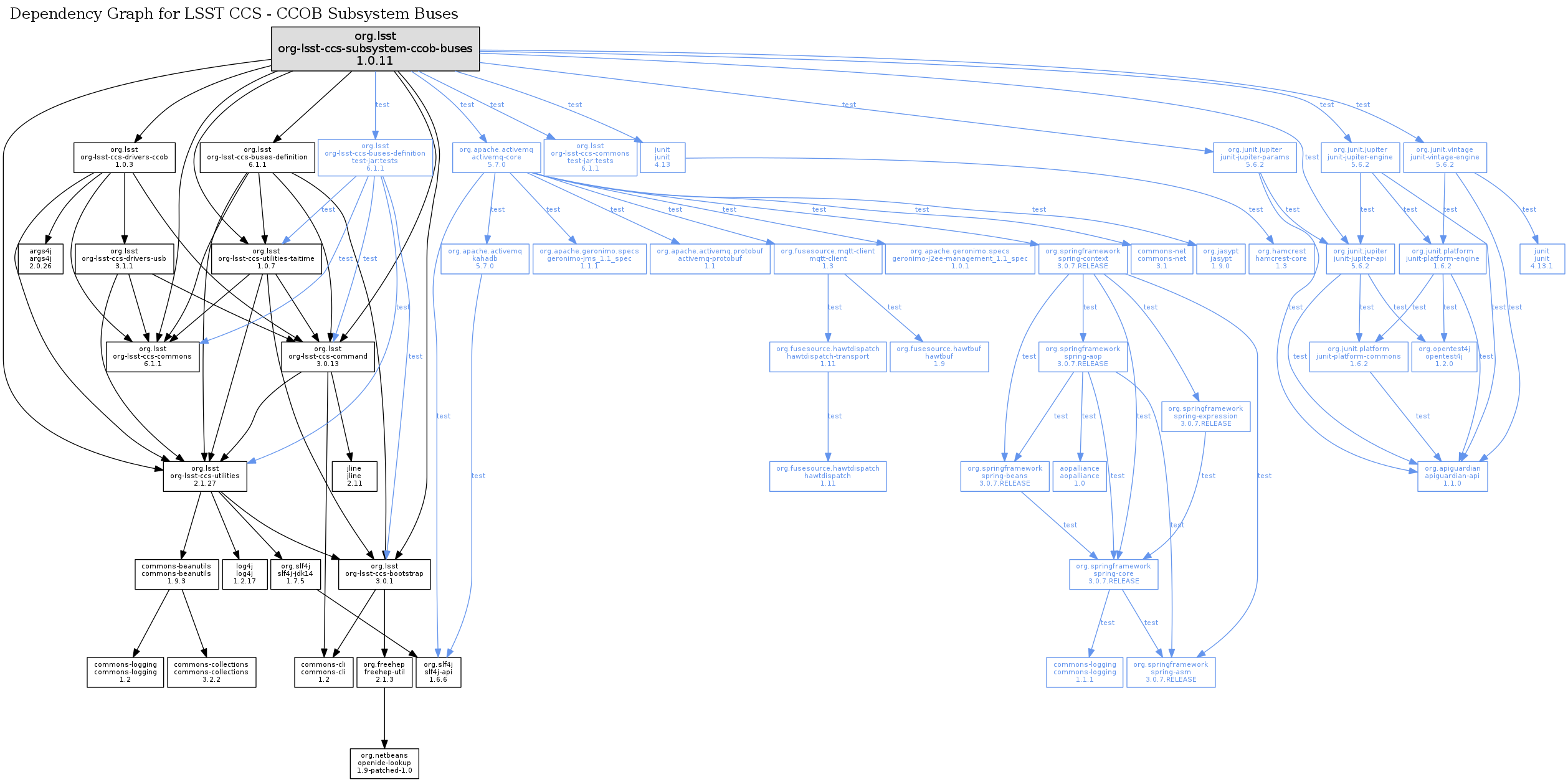Click the freehep-util 2.1.3 node
Screen dimensions: 1568x782
click(384, 672)
